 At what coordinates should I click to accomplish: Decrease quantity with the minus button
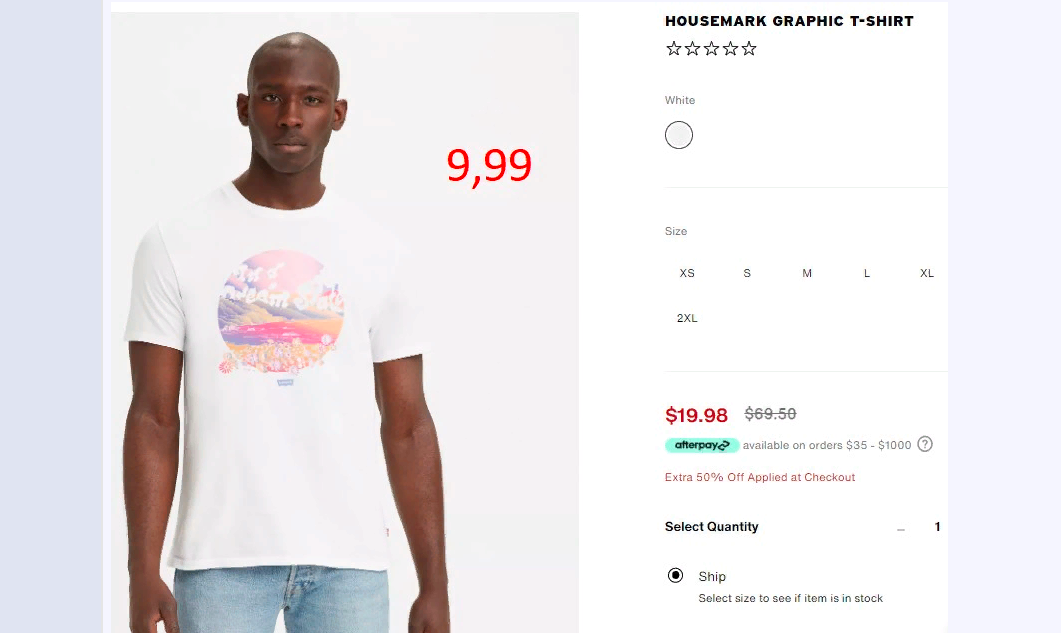pos(901,529)
